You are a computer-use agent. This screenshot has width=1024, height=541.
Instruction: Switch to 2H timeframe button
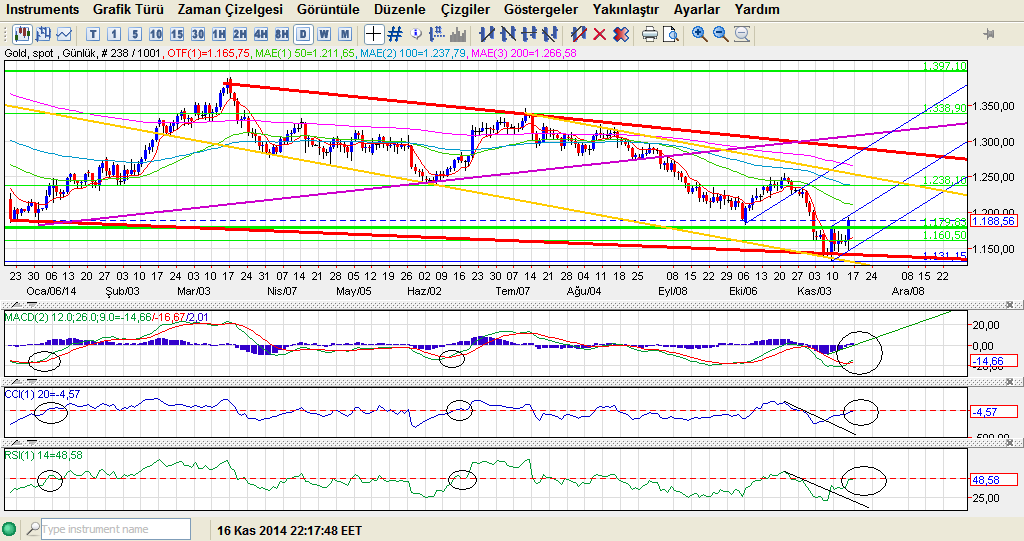point(240,34)
